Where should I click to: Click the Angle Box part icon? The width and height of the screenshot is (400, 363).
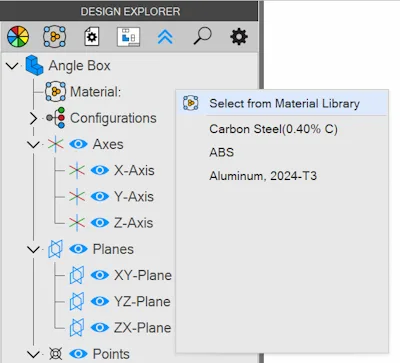34,65
